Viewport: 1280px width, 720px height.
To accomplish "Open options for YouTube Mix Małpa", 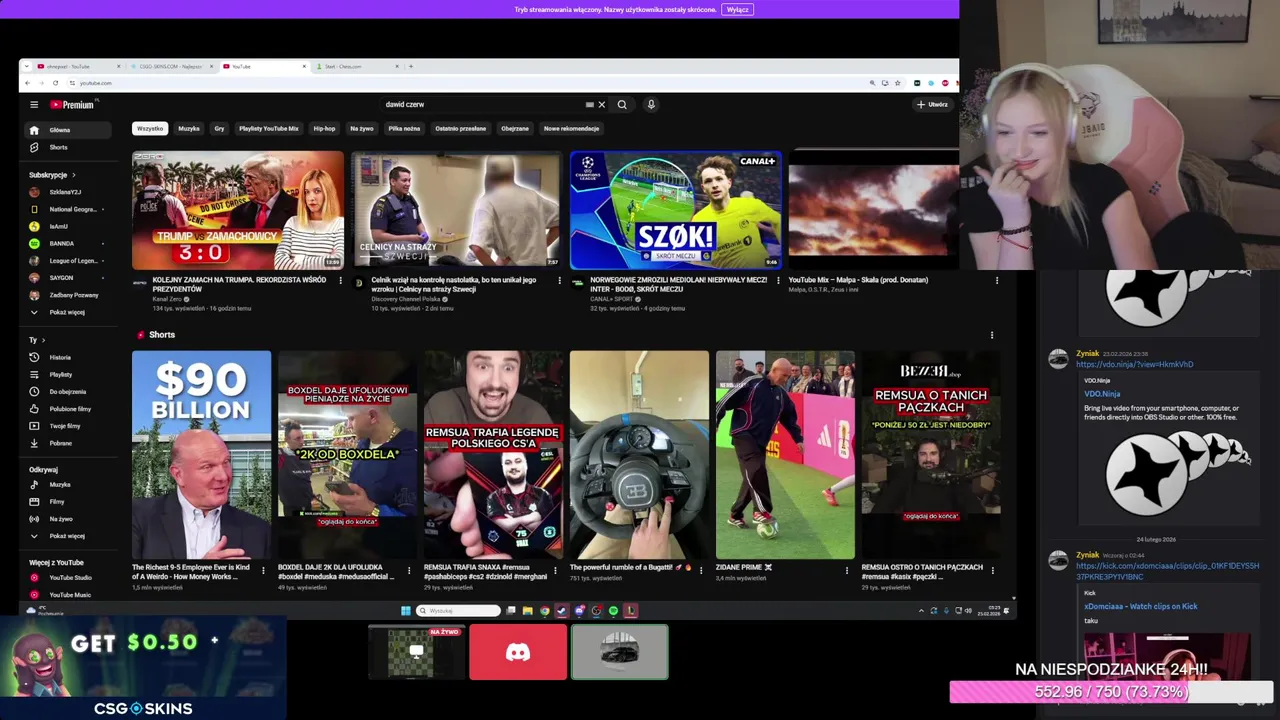I will coord(997,281).
